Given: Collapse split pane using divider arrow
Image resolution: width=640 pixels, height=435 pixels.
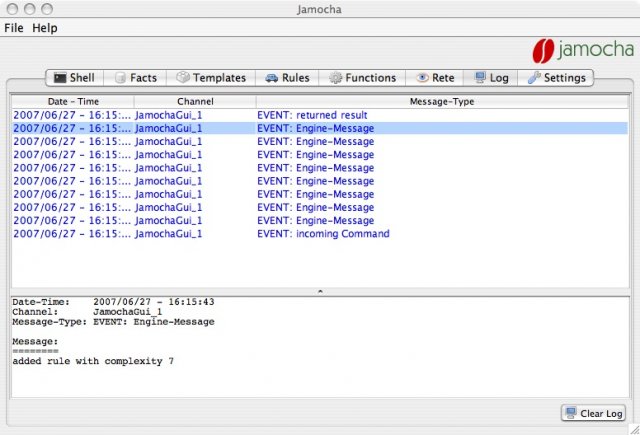Looking at the screenshot, I should click(x=319, y=291).
